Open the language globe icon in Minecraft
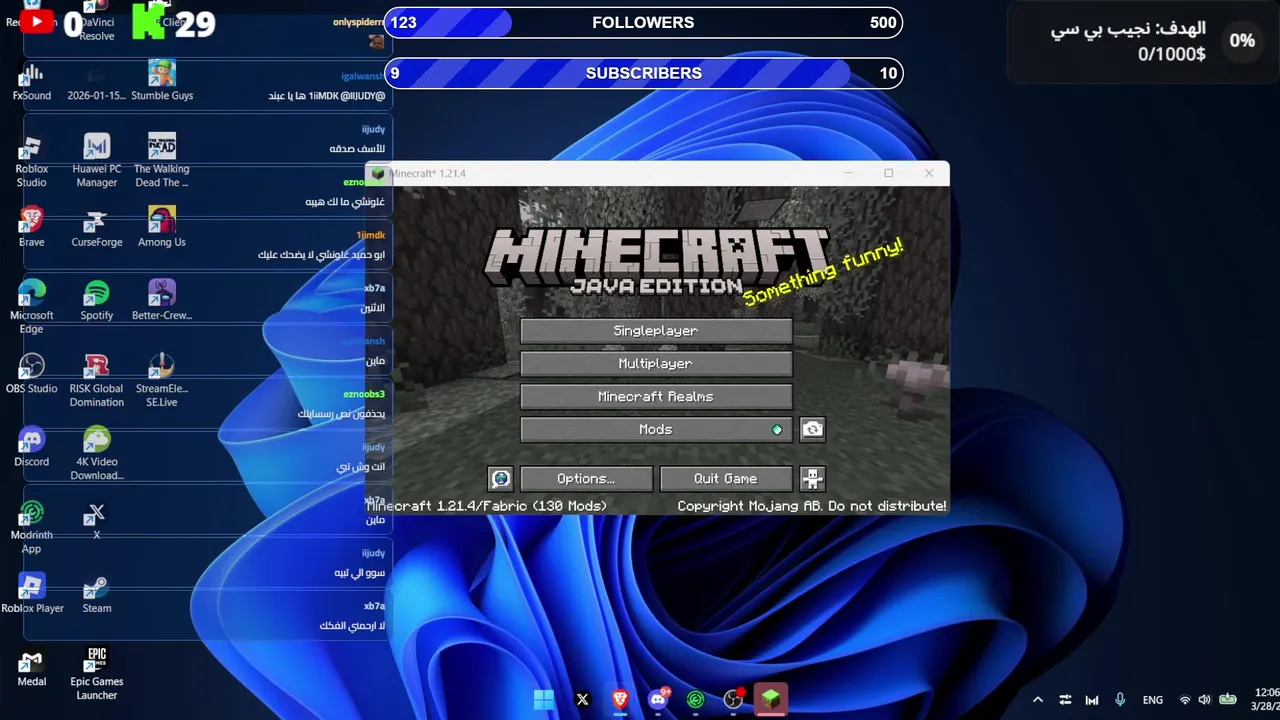The image size is (1280, 720). pyautogui.click(x=501, y=479)
